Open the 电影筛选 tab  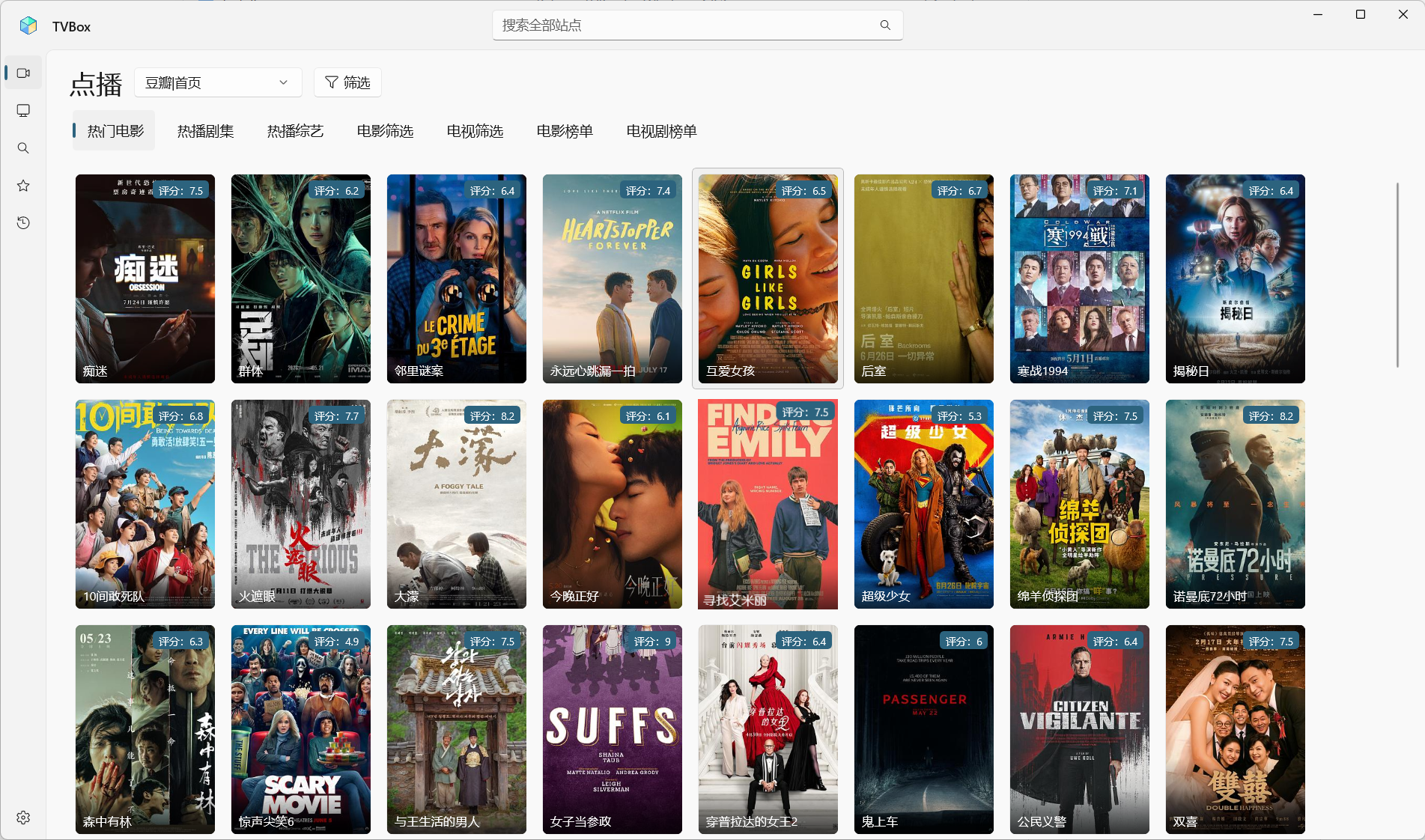click(x=385, y=131)
